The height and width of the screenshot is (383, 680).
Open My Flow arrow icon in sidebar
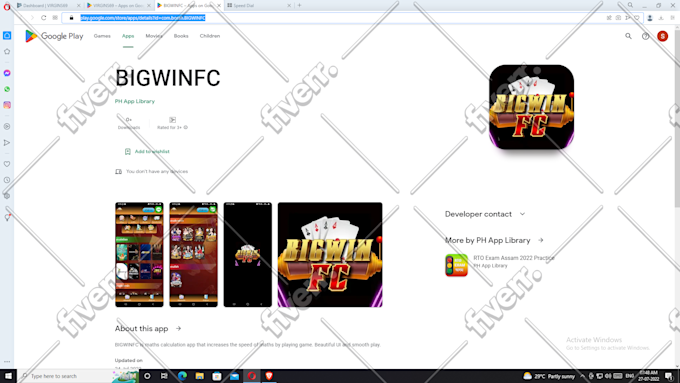point(7,143)
